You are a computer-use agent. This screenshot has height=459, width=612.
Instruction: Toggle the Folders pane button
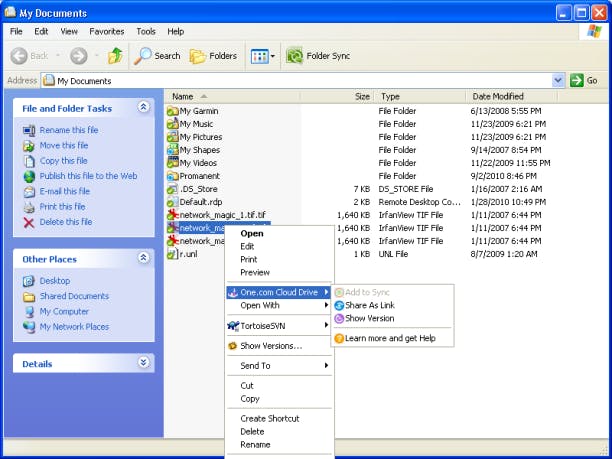coord(212,56)
